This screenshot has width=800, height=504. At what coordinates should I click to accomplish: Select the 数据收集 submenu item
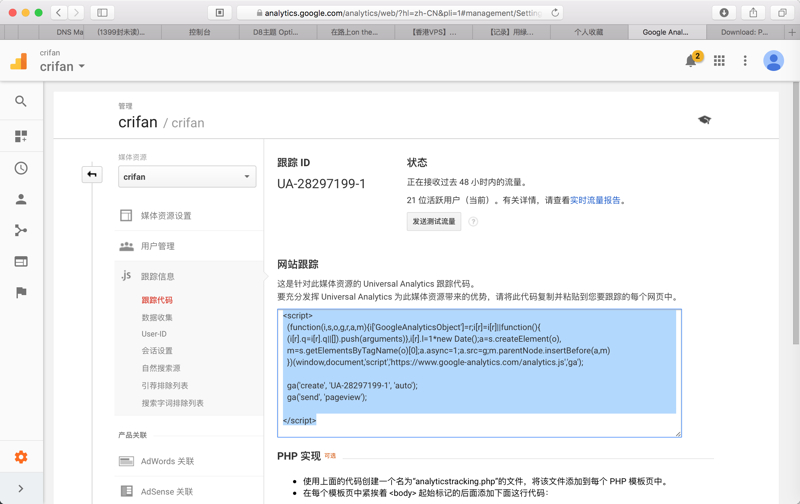click(x=157, y=317)
